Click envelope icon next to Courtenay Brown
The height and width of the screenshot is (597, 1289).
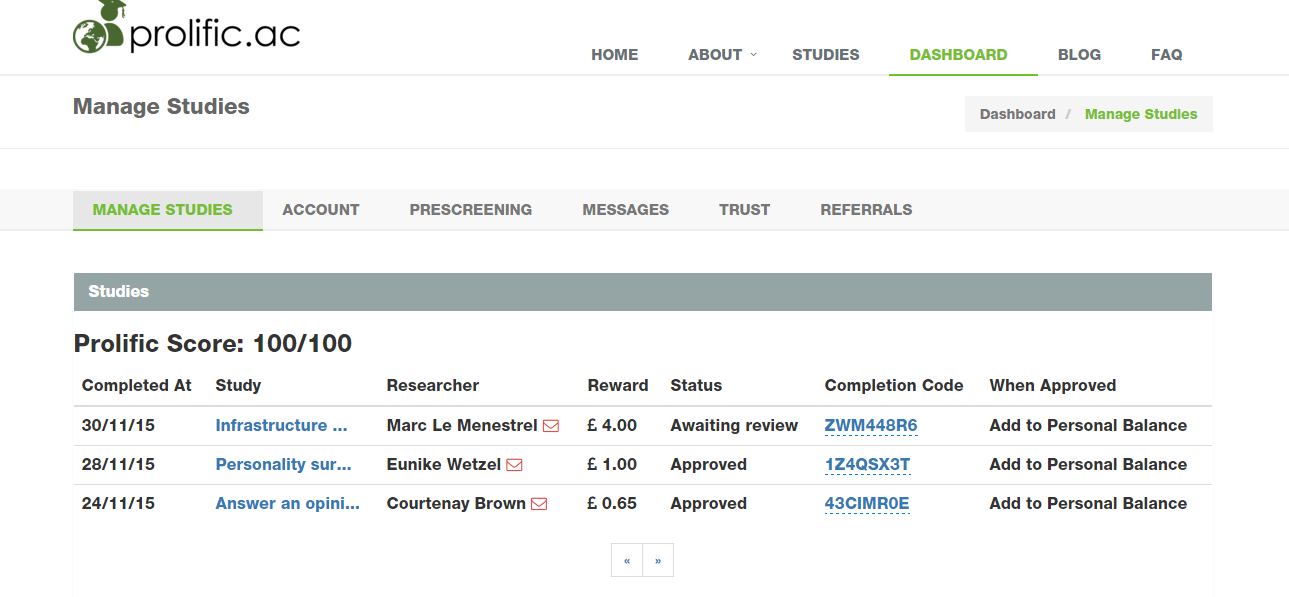click(x=539, y=504)
